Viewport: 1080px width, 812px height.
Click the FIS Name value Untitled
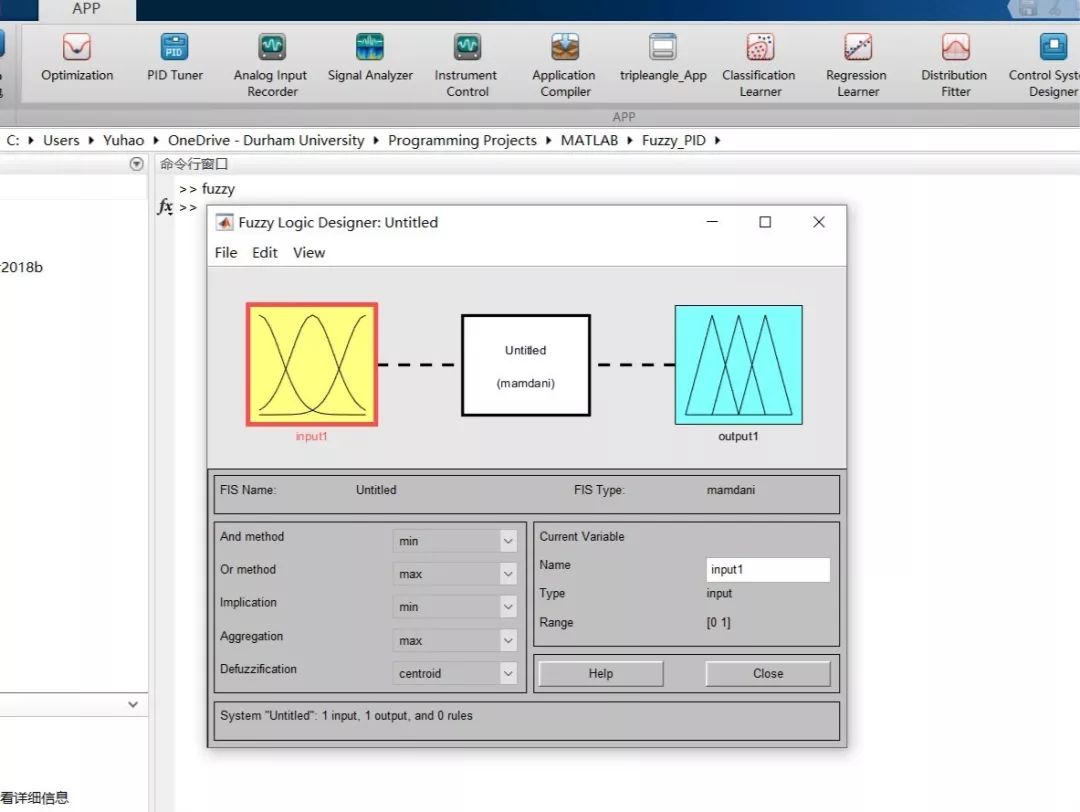(x=376, y=490)
